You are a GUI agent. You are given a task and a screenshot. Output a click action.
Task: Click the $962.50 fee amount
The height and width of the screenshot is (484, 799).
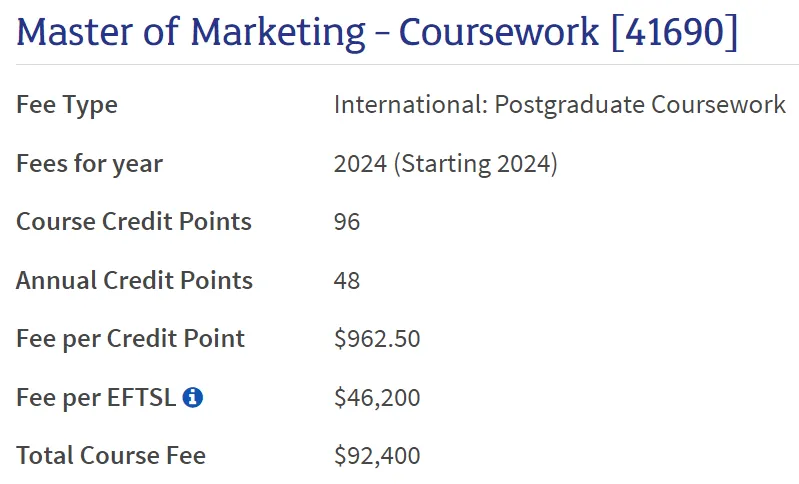[x=377, y=339]
